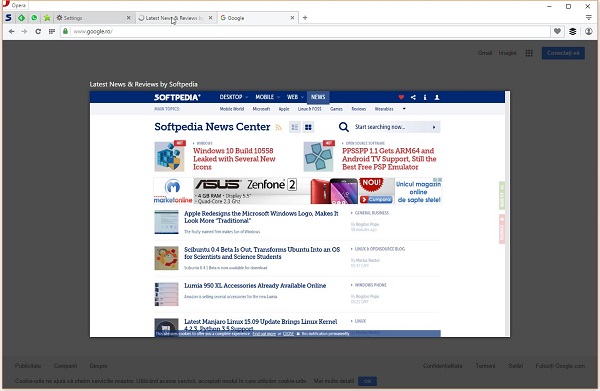Close the Settings tab
The width and height of the screenshot is (600, 391).
pyautogui.click(x=129, y=18)
